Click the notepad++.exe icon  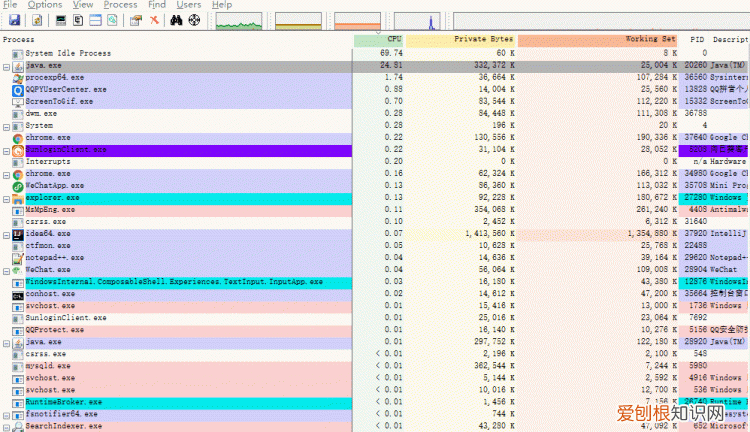pyautogui.click(x=18, y=259)
